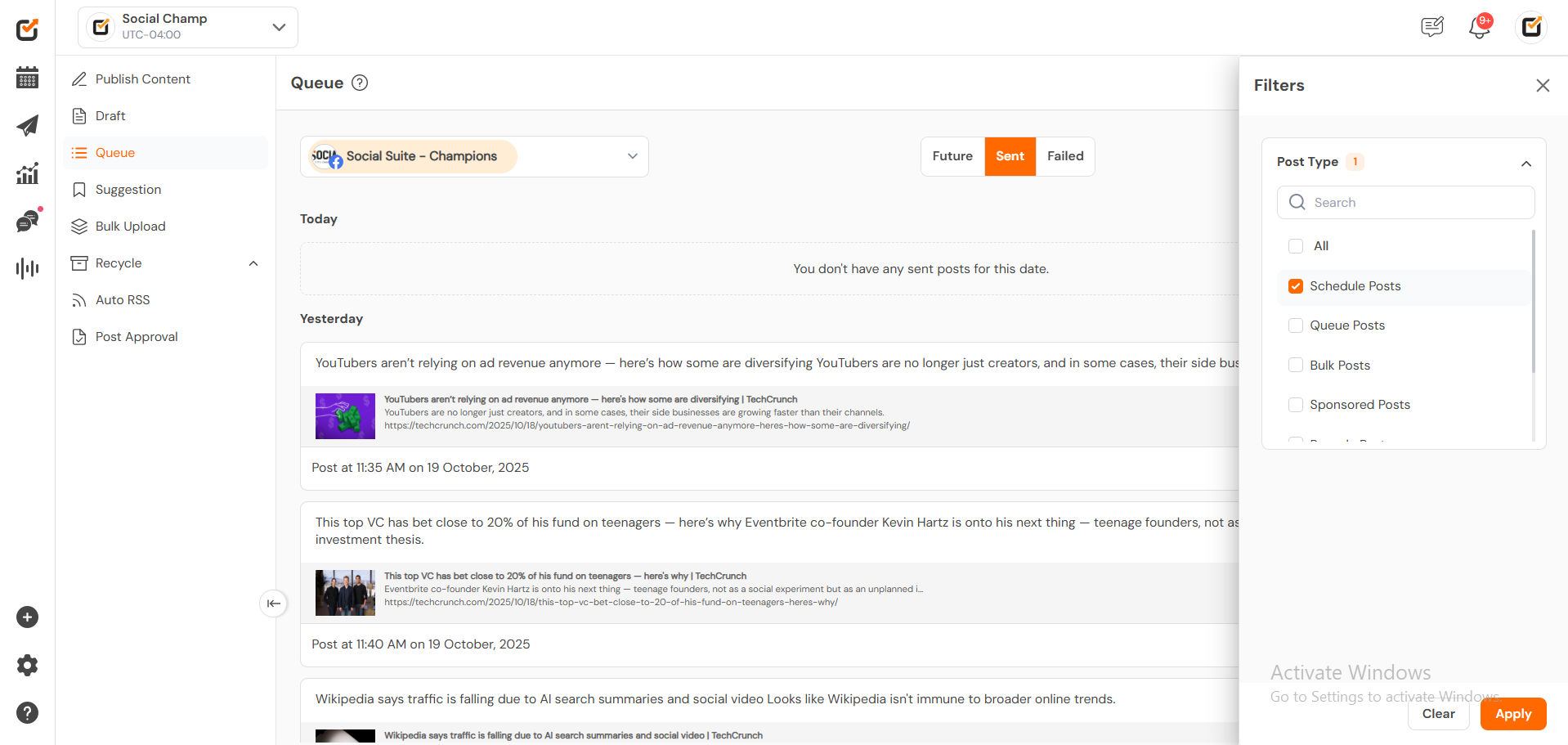The width and height of the screenshot is (1568, 745).
Task: Open the engage chat bubbles icon
Action: (x=27, y=221)
